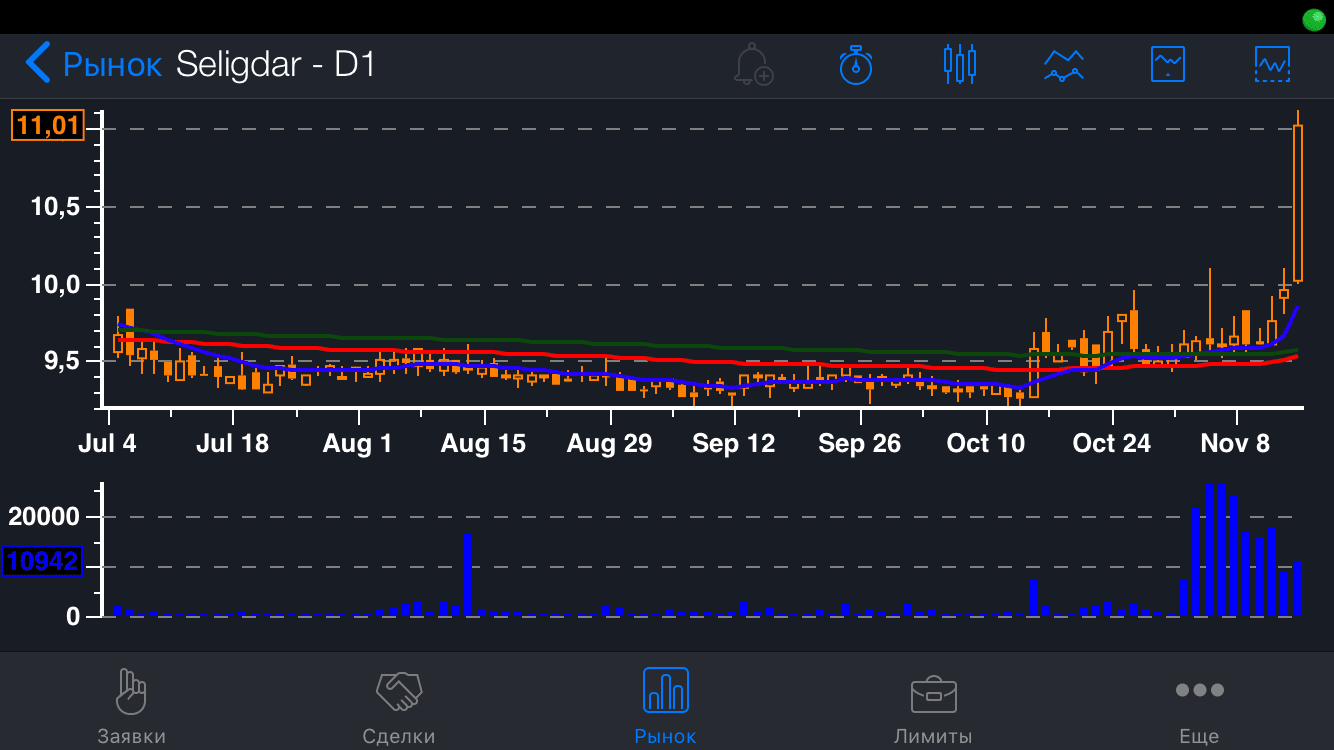Switch chart type with candlestick icon
1334x750 pixels.
tap(960, 64)
